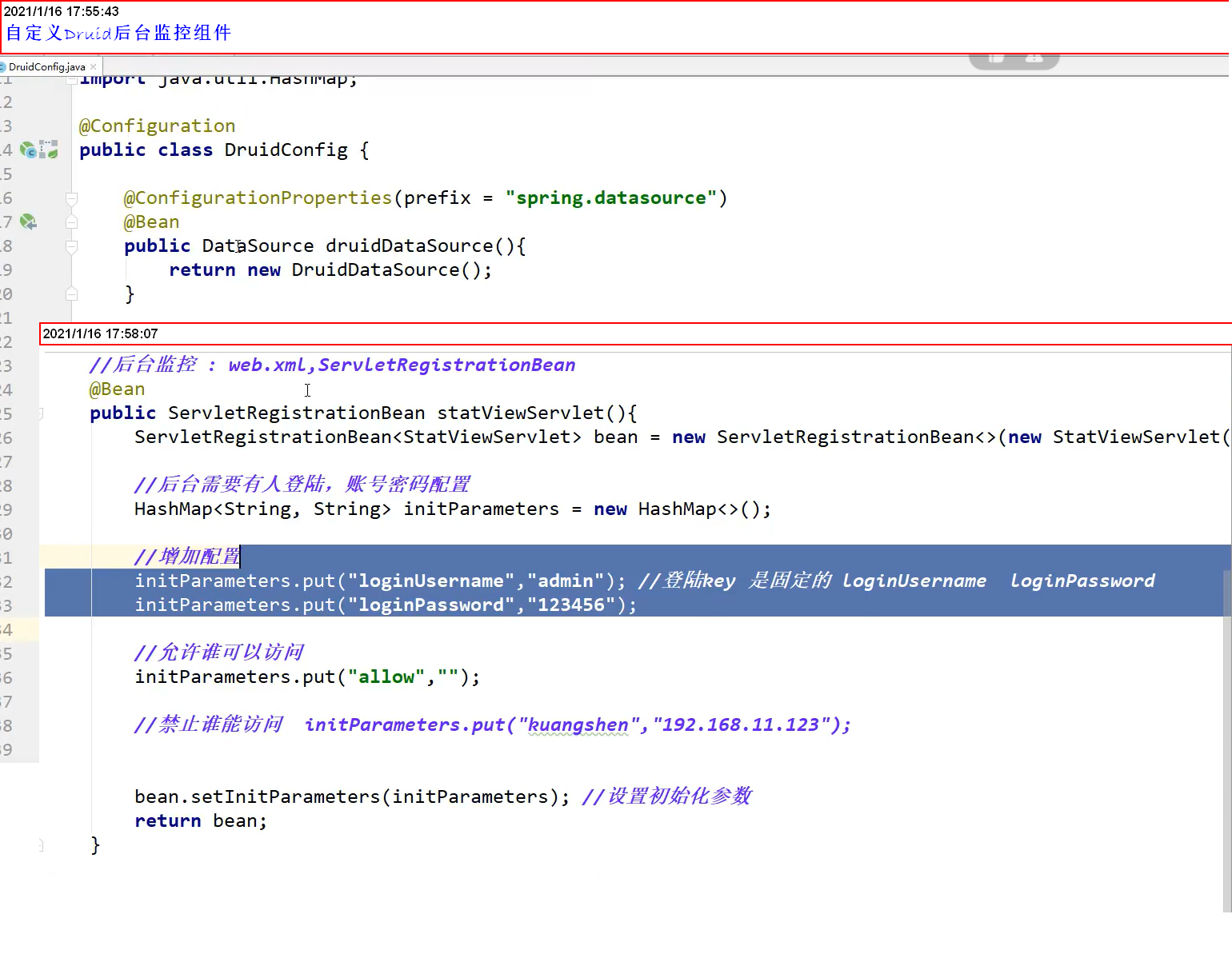Click timestamp 2021/1/16 17:58:07

coord(100,333)
